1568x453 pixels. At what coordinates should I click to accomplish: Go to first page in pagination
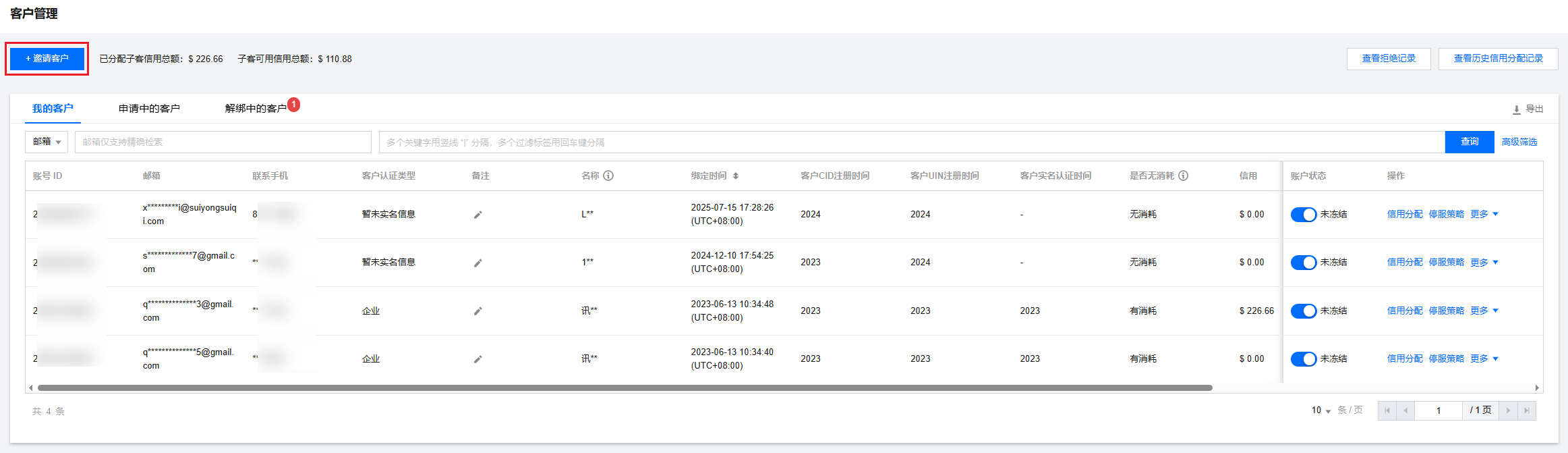coord(1387,410)
